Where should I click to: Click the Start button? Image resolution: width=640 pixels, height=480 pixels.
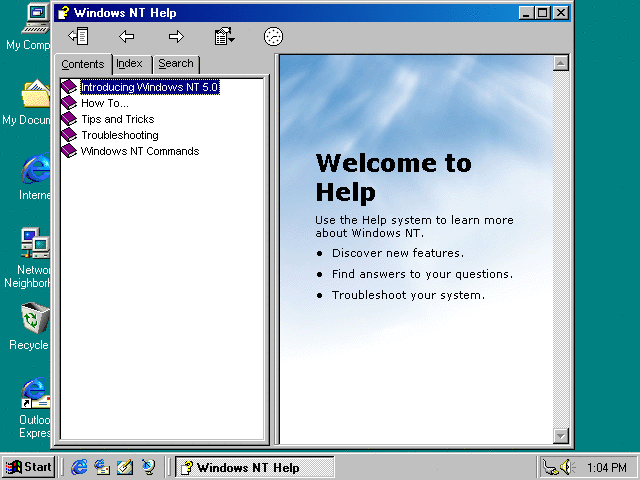[x=28, y=467]
